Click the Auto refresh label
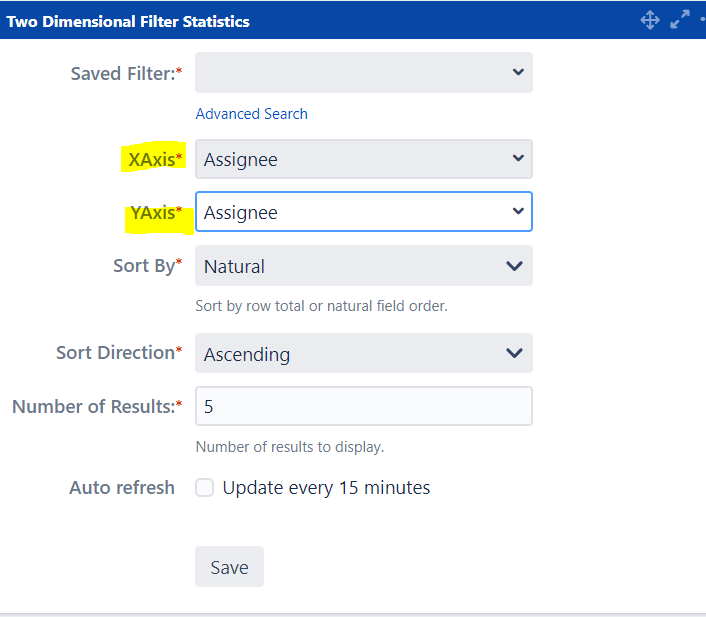The height and width of the screenshot is (617, 706). click(122, 488)
